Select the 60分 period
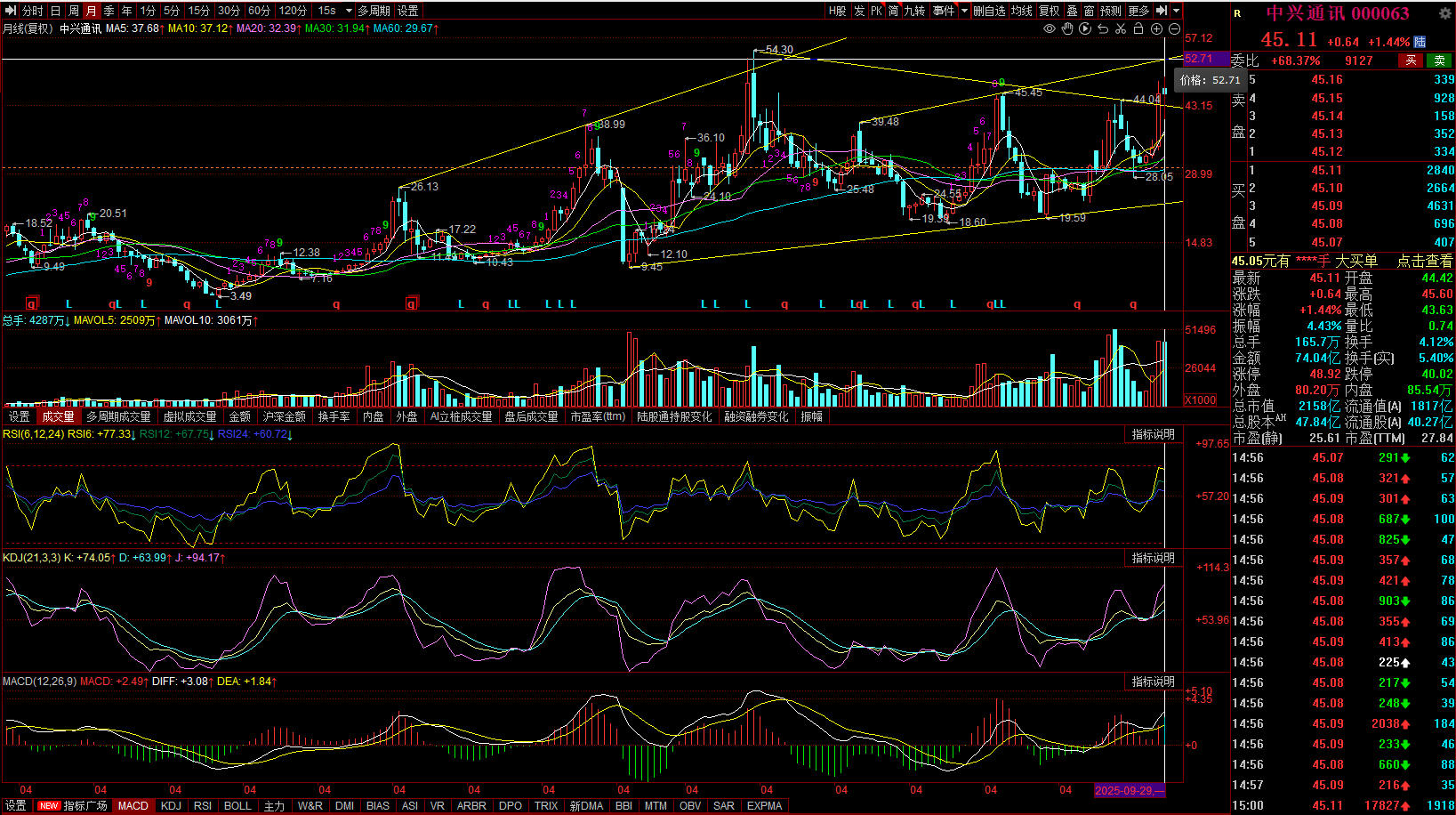Screen dimensions: 1456x815 260,11
